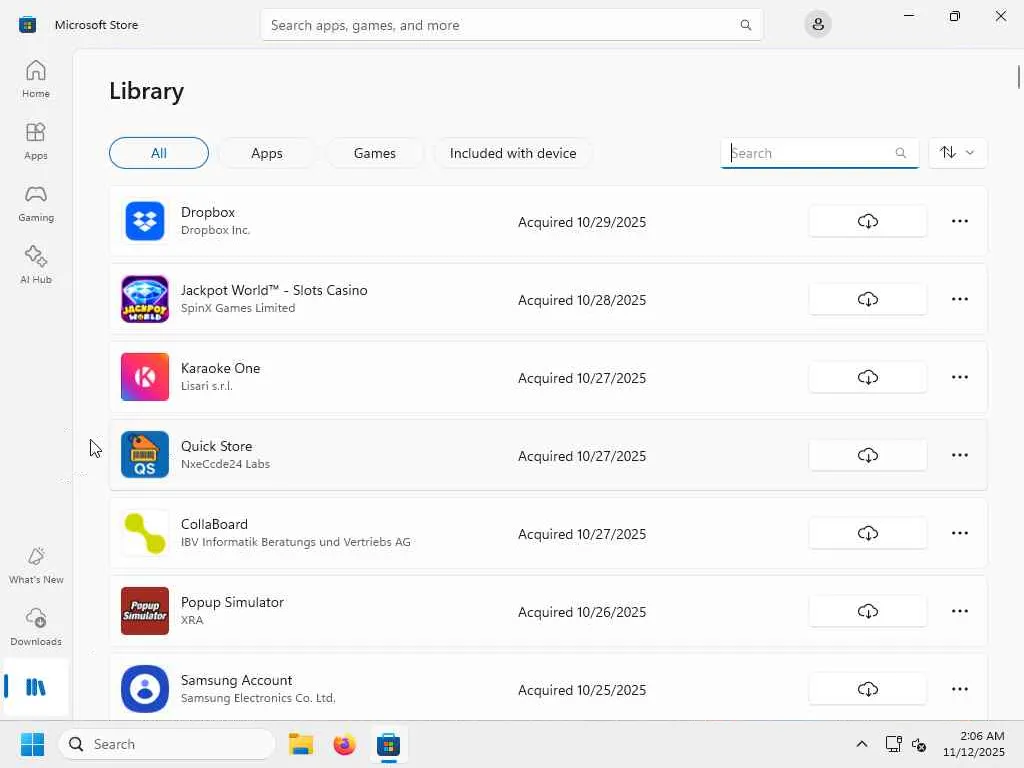1024x768 pixels.
Task: Open Samsung Account app icon
Action: [145, 689]
